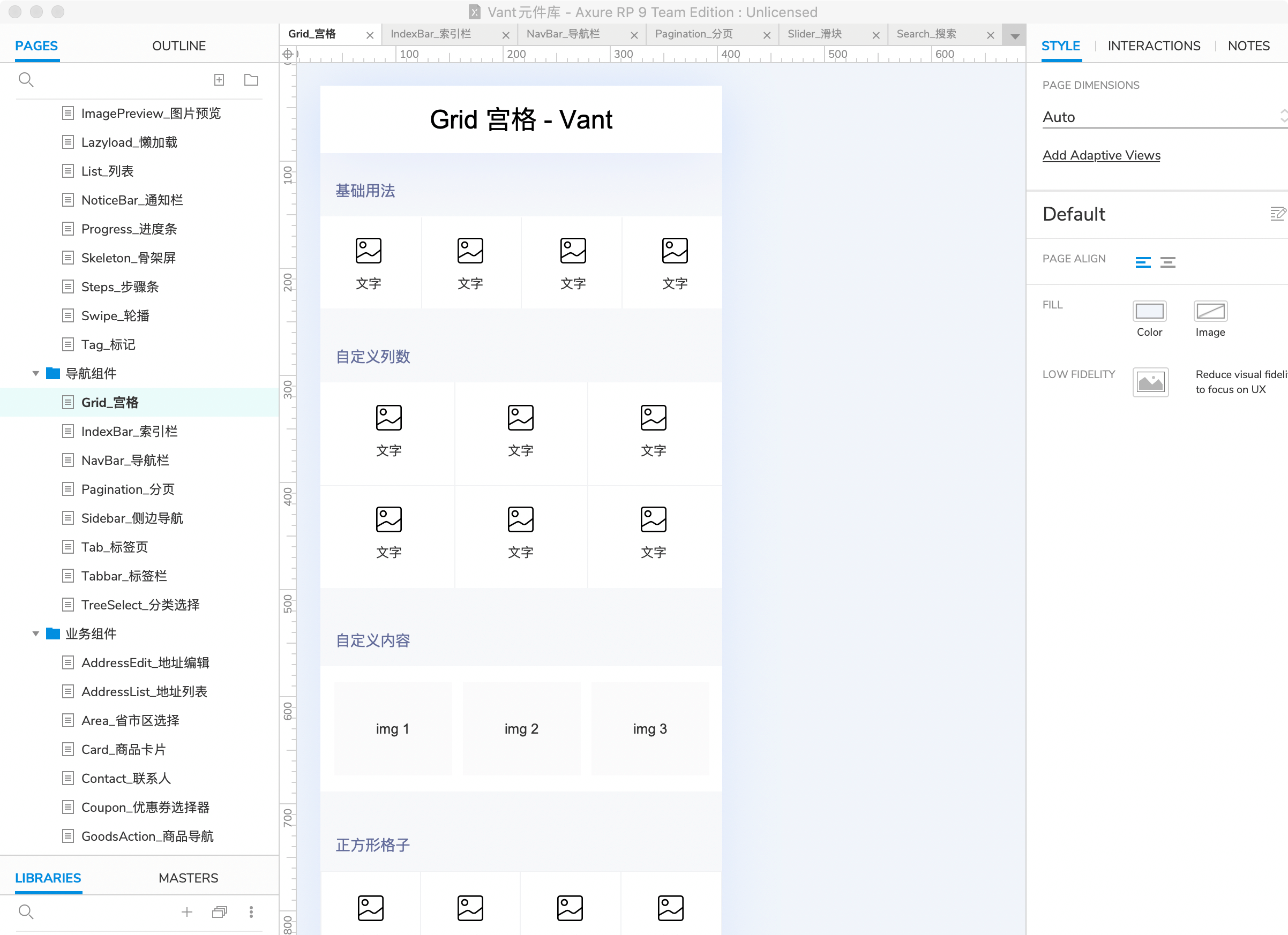Image resolution: width=1288 pixels, height=935 pixels.
Task: Set page align to left
Action: (x=1143, y=262)
